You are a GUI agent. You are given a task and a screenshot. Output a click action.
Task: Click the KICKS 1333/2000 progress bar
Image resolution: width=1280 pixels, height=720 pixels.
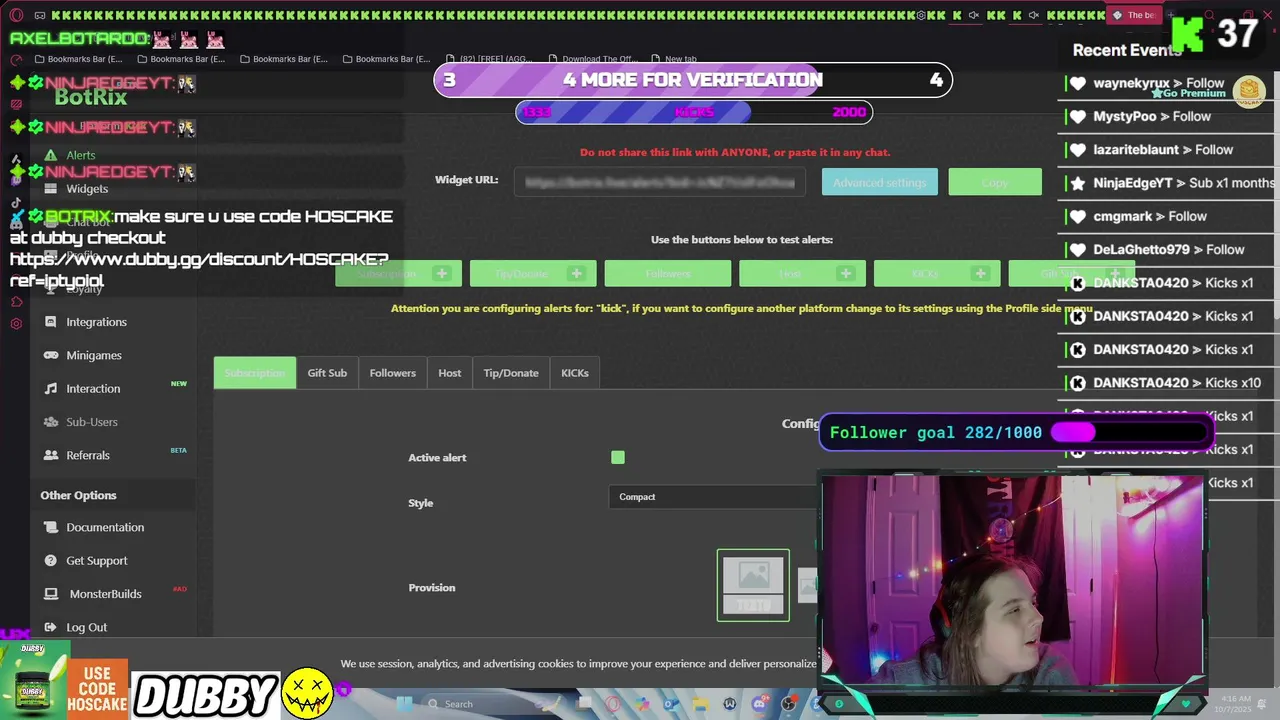pos(694,112)
